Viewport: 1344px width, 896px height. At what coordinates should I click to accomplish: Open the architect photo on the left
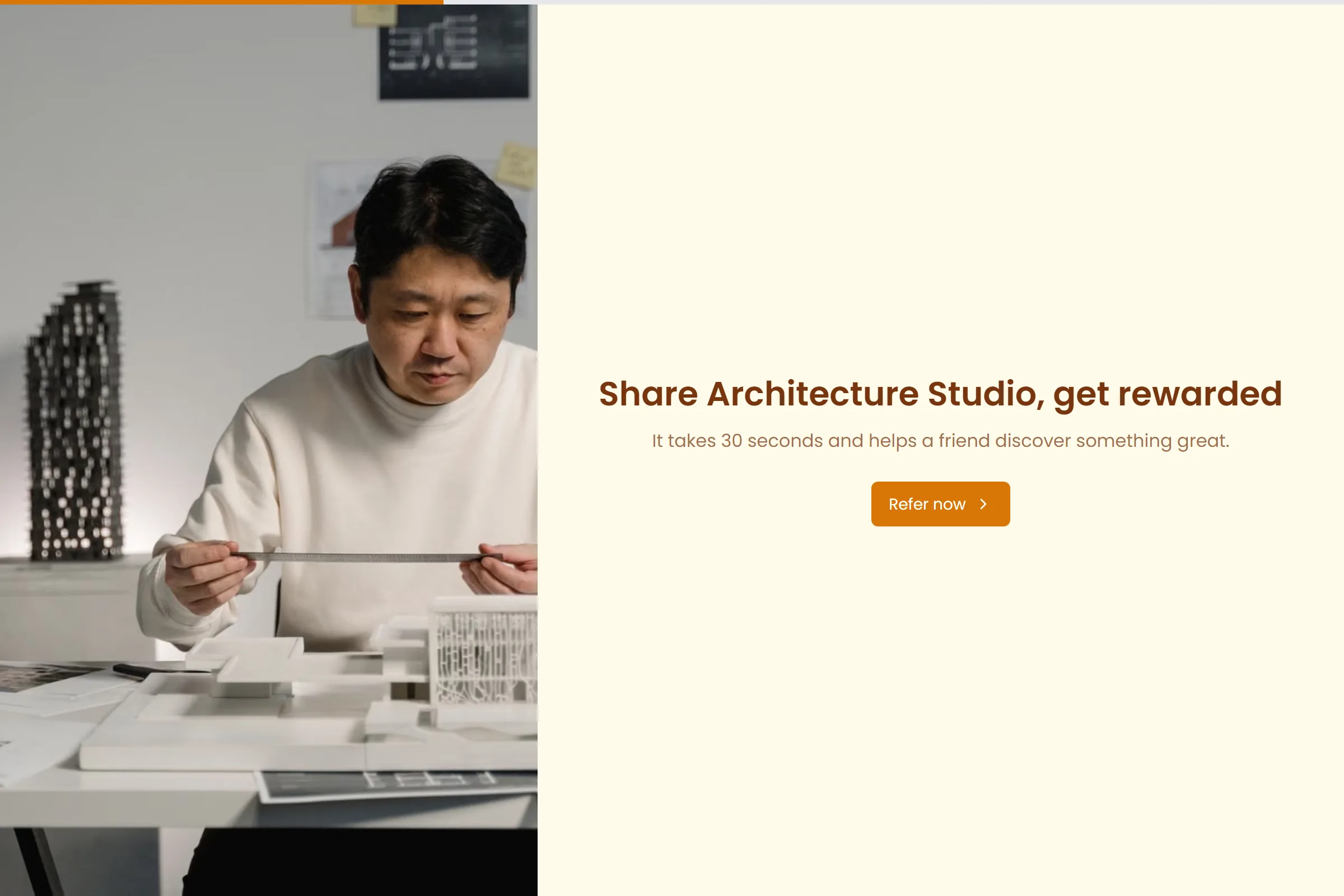click(269, 450)
